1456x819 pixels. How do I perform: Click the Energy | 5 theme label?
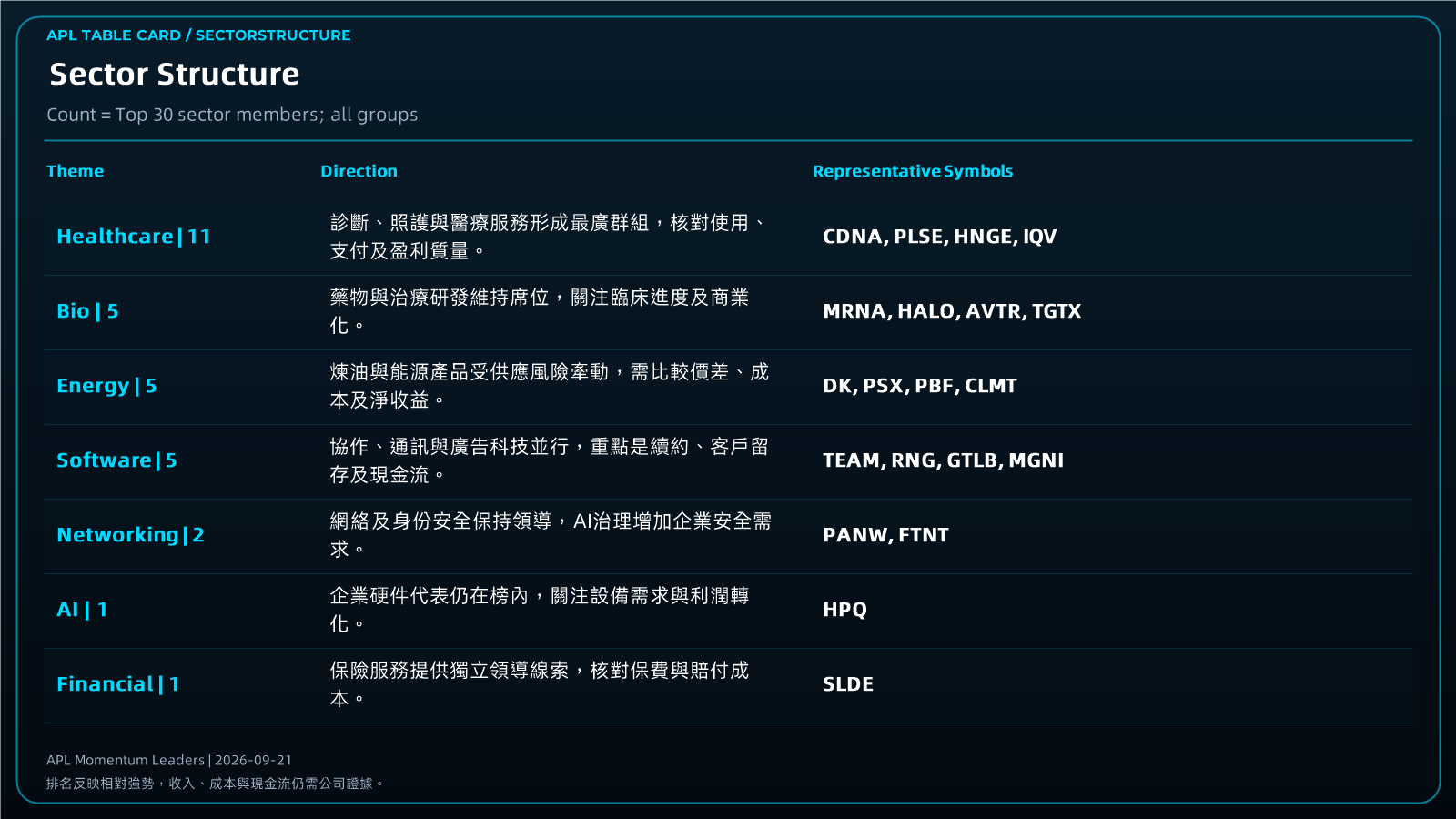106,386
